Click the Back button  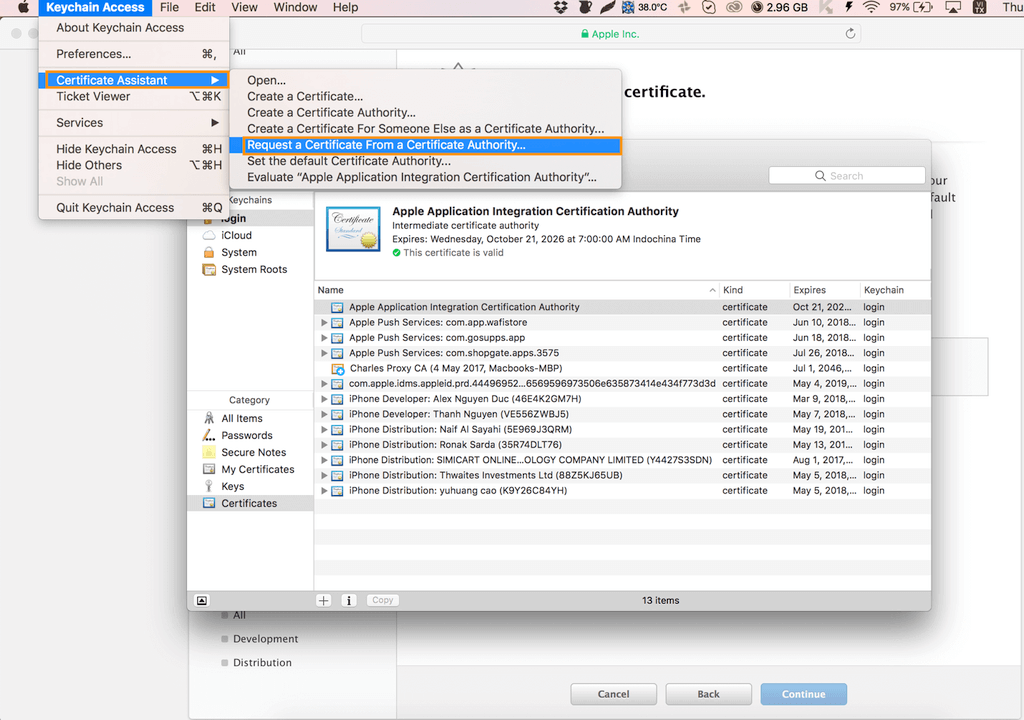tap(709, 694)
